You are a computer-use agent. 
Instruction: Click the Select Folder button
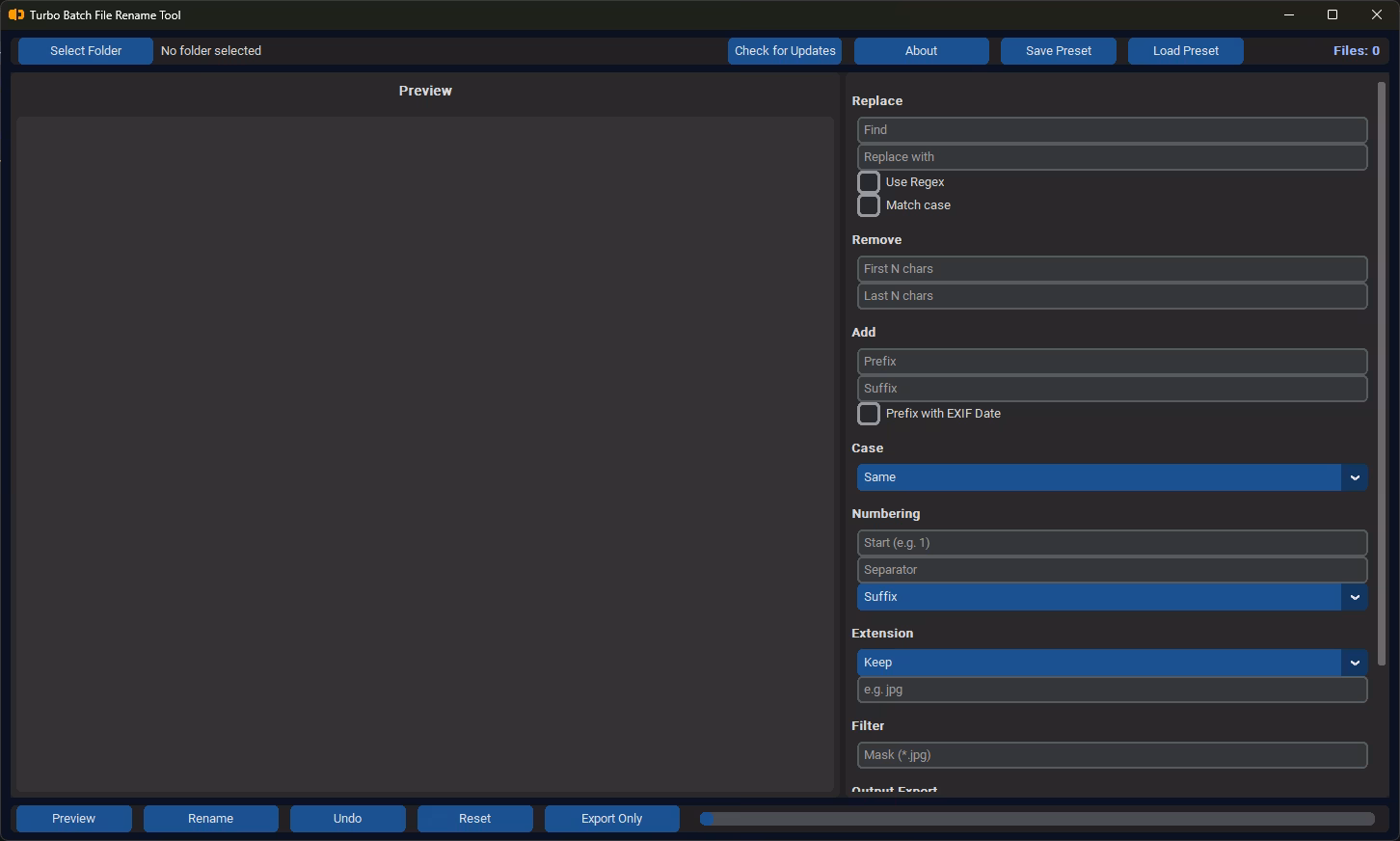pos(86,51)
